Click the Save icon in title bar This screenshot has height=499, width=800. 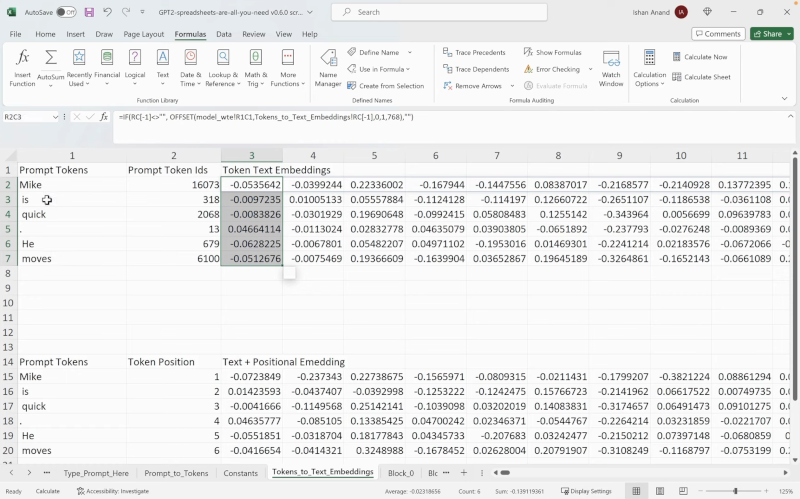point(89,12)
